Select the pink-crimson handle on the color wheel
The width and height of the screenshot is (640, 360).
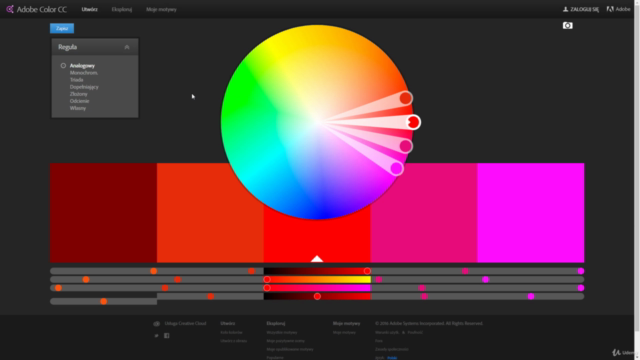[406, 146]
